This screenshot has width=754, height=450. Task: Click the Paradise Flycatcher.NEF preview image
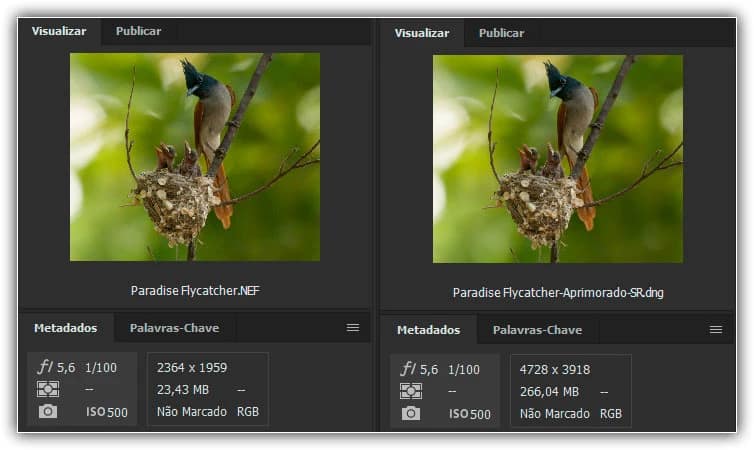pos(195,157)
